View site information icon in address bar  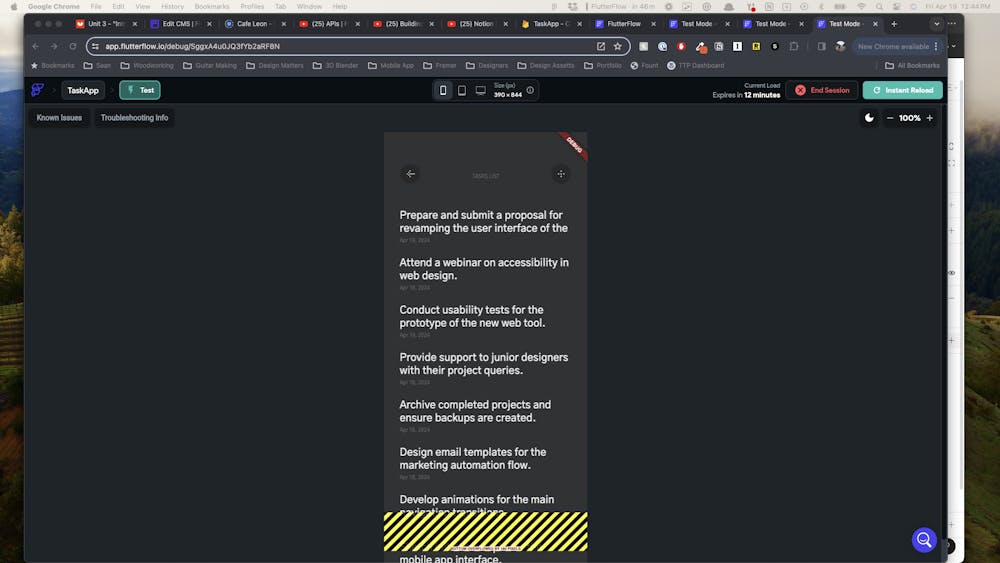tap(95, 46)
